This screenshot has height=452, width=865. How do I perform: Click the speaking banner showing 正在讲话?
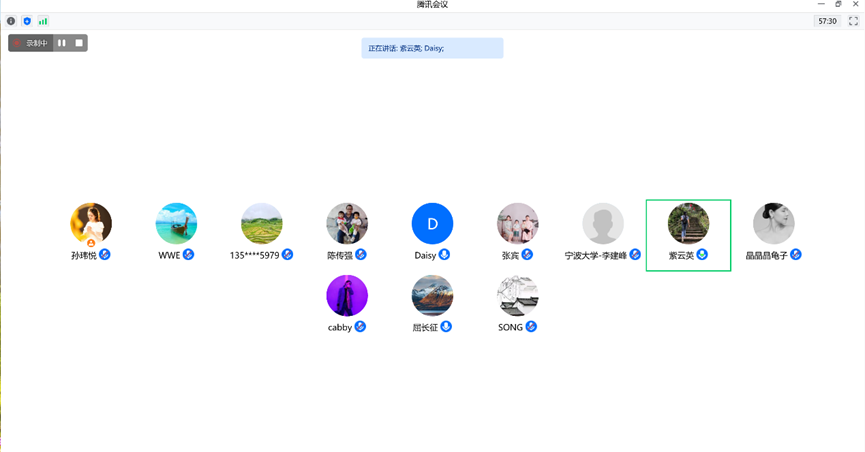click(x=432, y=48)
